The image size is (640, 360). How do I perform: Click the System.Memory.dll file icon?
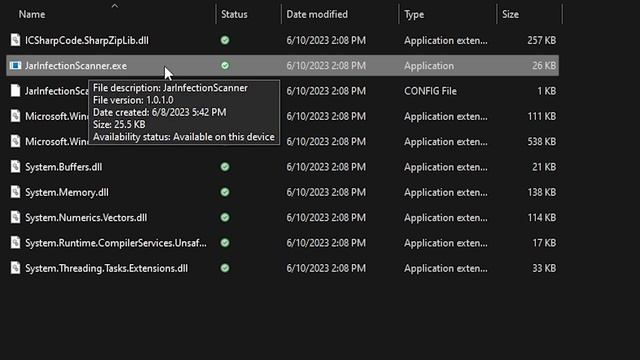click(x=15, y=192)
